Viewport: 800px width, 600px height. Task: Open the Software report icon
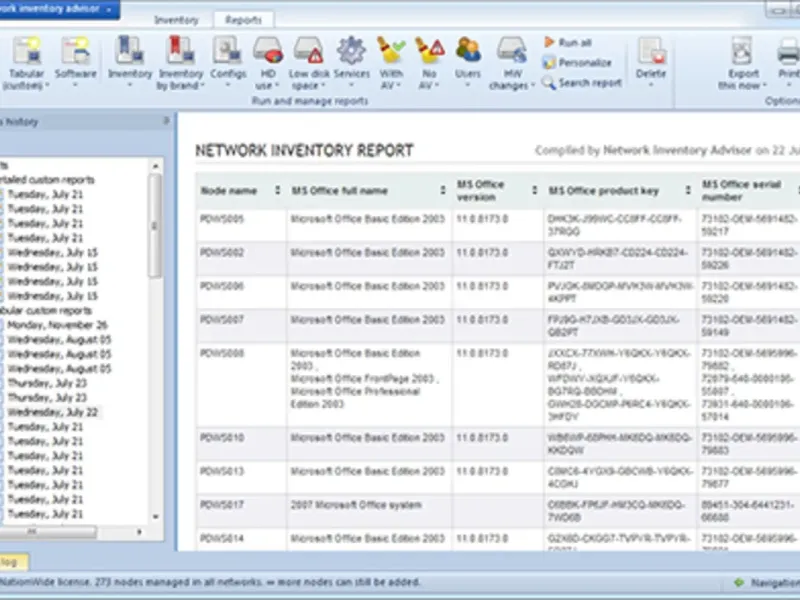(76, 51)
